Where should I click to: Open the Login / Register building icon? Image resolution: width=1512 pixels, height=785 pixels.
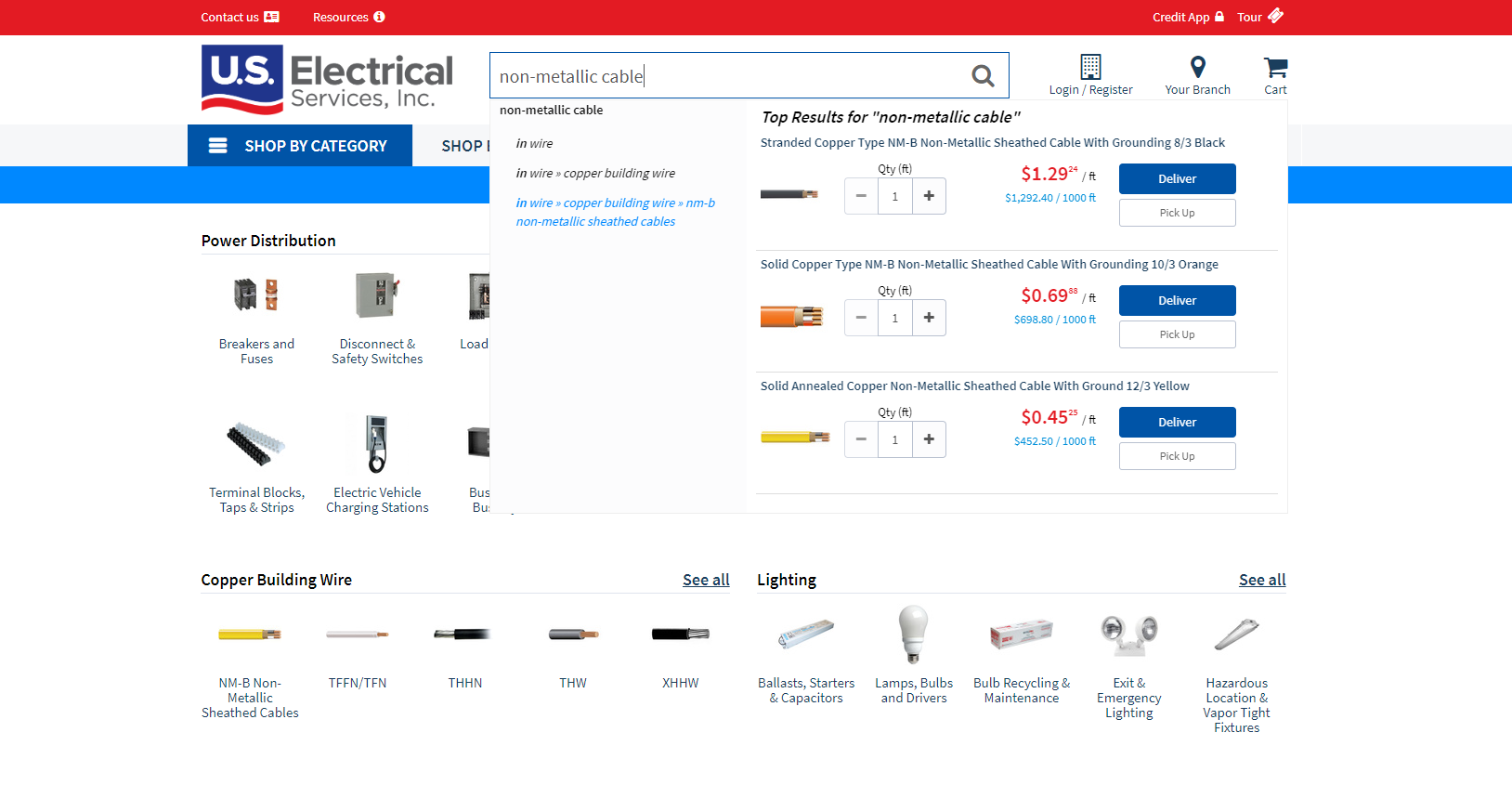click(1090, 67)
